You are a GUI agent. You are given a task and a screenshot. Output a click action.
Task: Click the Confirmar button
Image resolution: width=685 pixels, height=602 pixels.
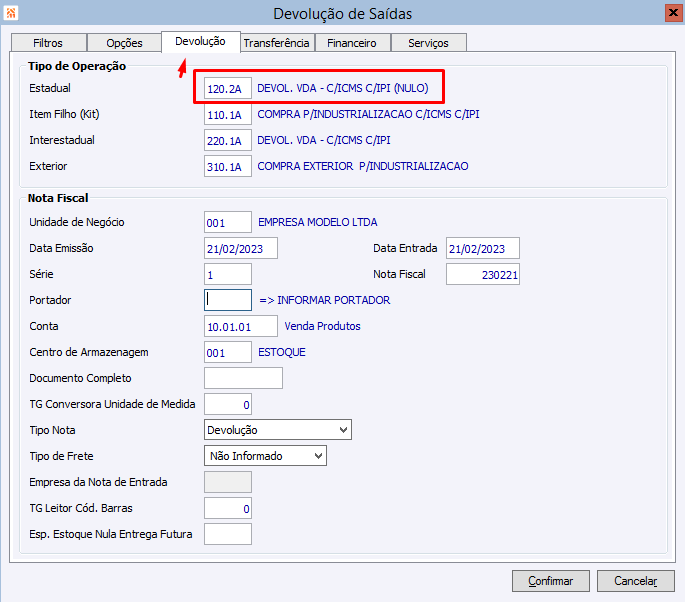[x=550, y=581]
